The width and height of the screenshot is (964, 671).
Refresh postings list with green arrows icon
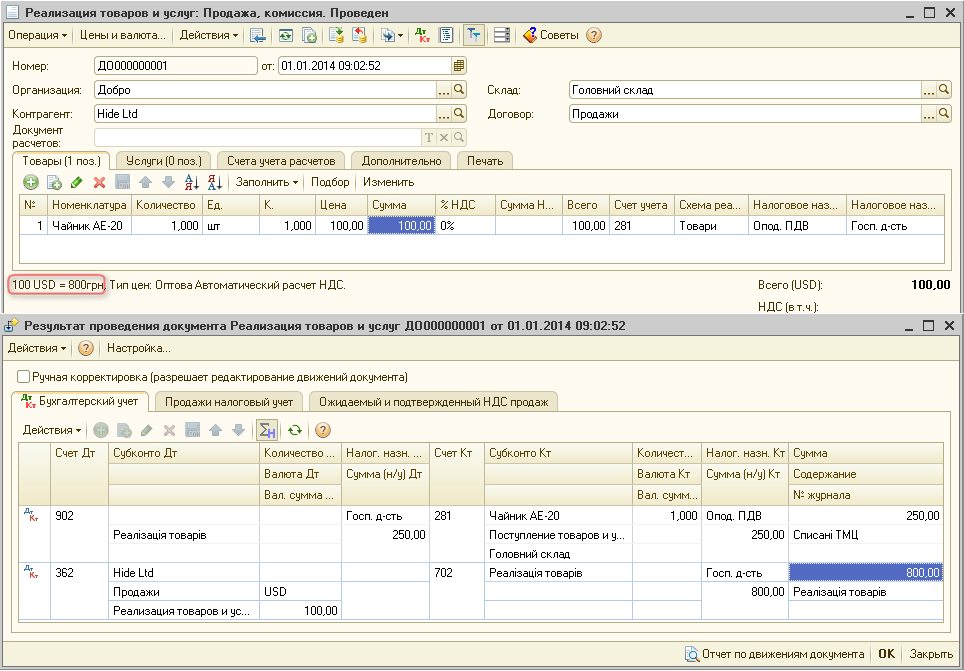295,430
